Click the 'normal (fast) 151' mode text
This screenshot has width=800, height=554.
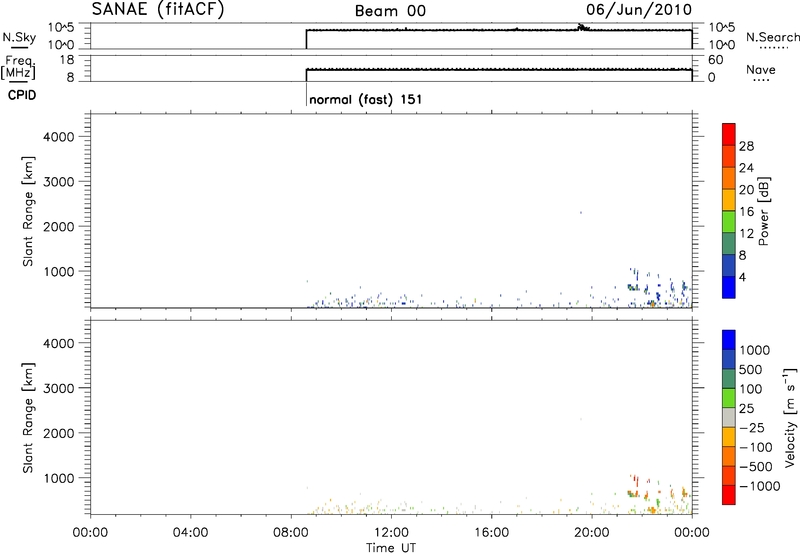[x=365, y=99]
